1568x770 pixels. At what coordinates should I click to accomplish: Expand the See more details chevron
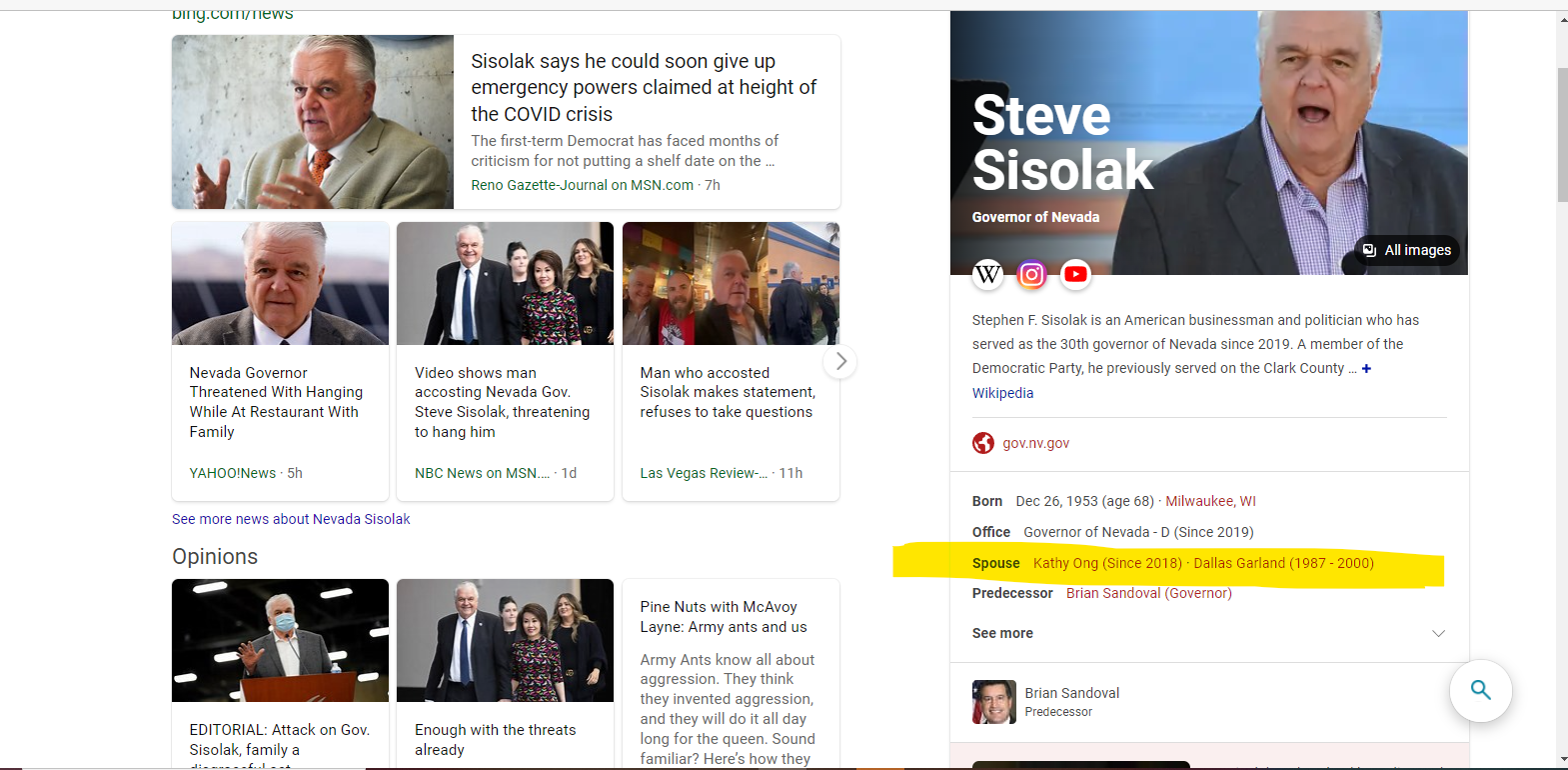coord(1438,633)
